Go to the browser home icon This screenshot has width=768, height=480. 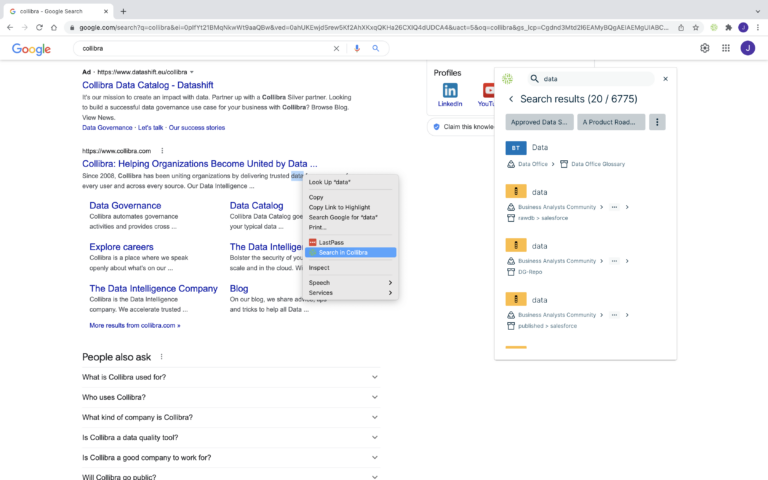click(x=54, y=27)
